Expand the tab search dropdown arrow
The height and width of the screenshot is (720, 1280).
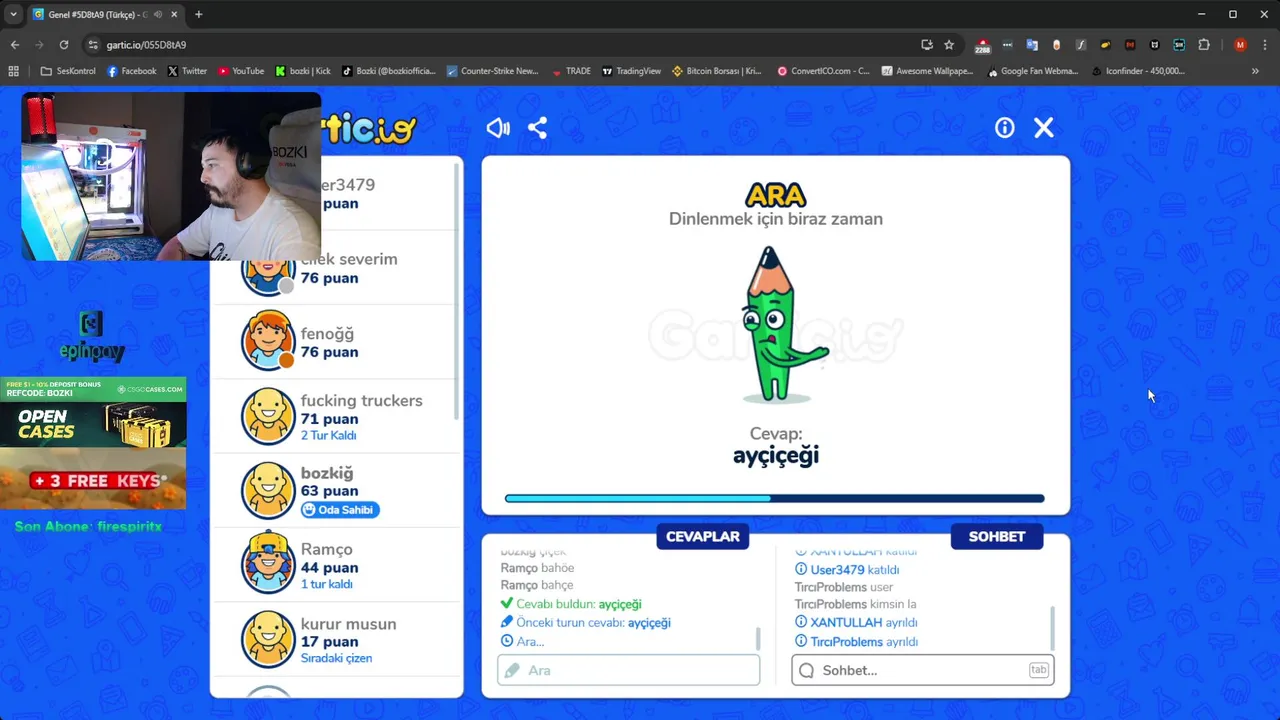click(13, 14)
